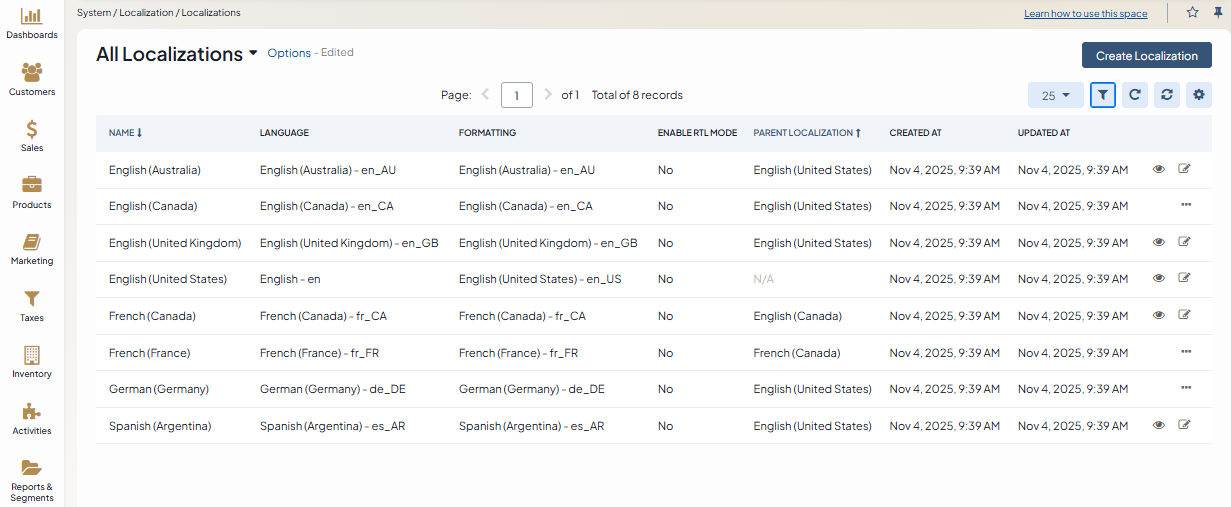View the Spanish (Argentina) row eye icon
This screenshot has height=507, width=1231.
tap(1159, 425)
